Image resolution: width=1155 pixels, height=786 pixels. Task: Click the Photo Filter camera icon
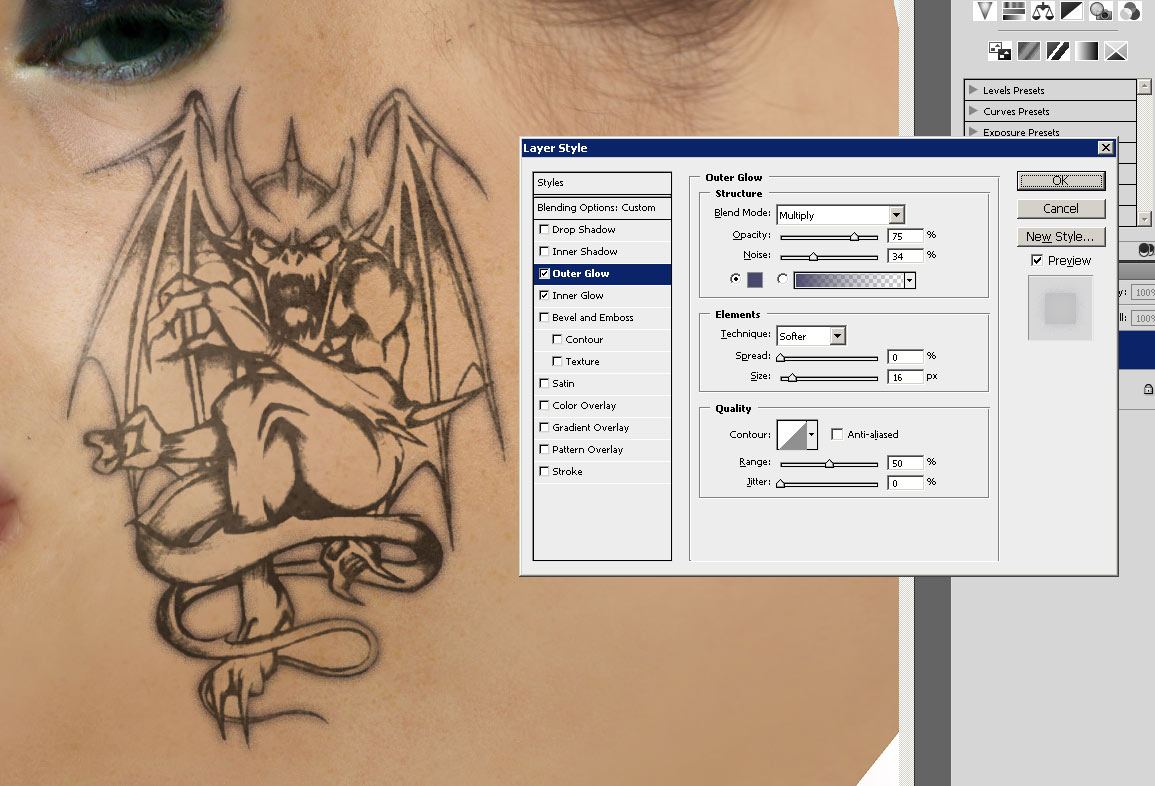(x=1101, y=11)
